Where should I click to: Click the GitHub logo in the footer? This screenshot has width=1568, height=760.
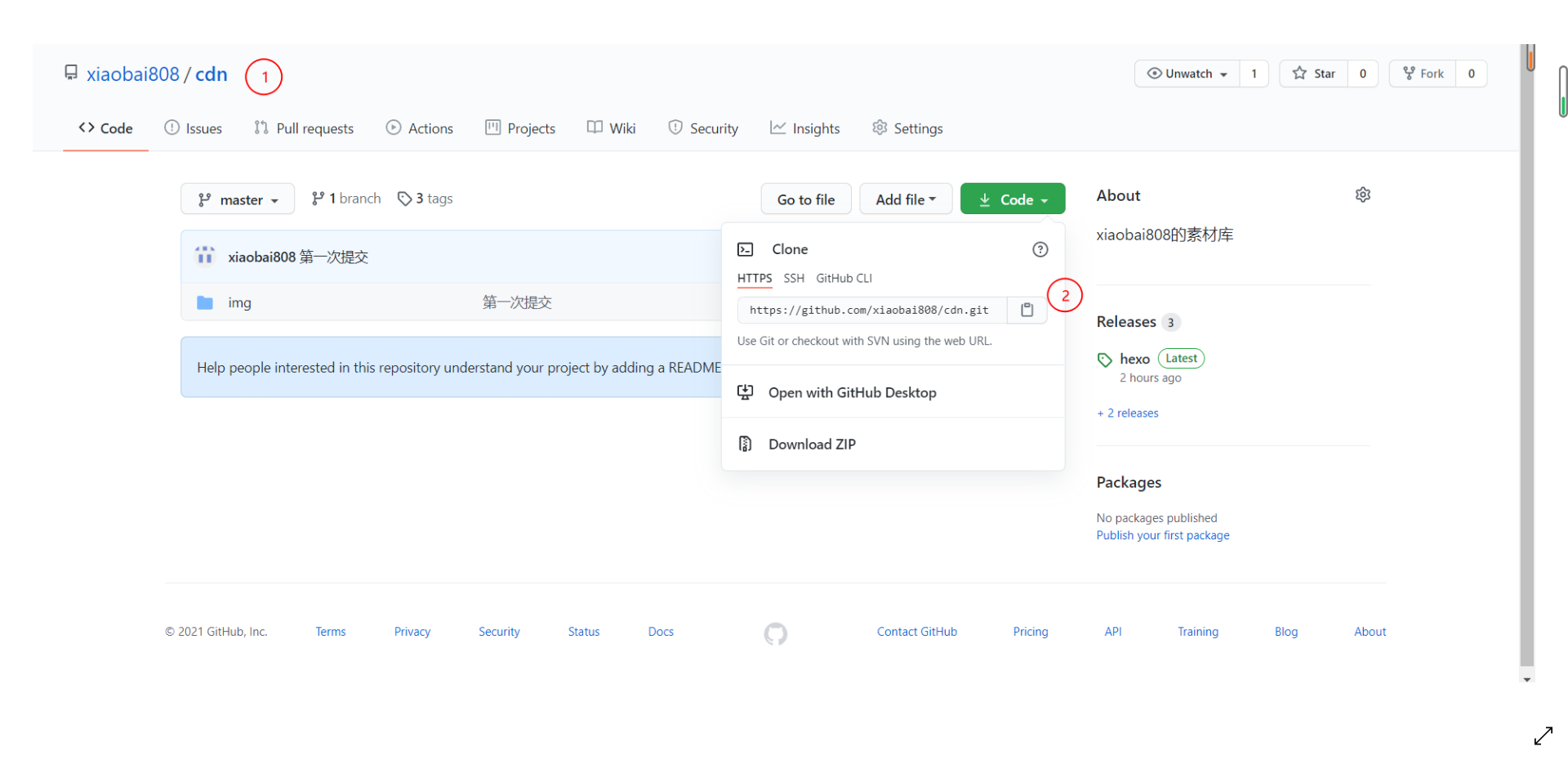tap(775, 633)
